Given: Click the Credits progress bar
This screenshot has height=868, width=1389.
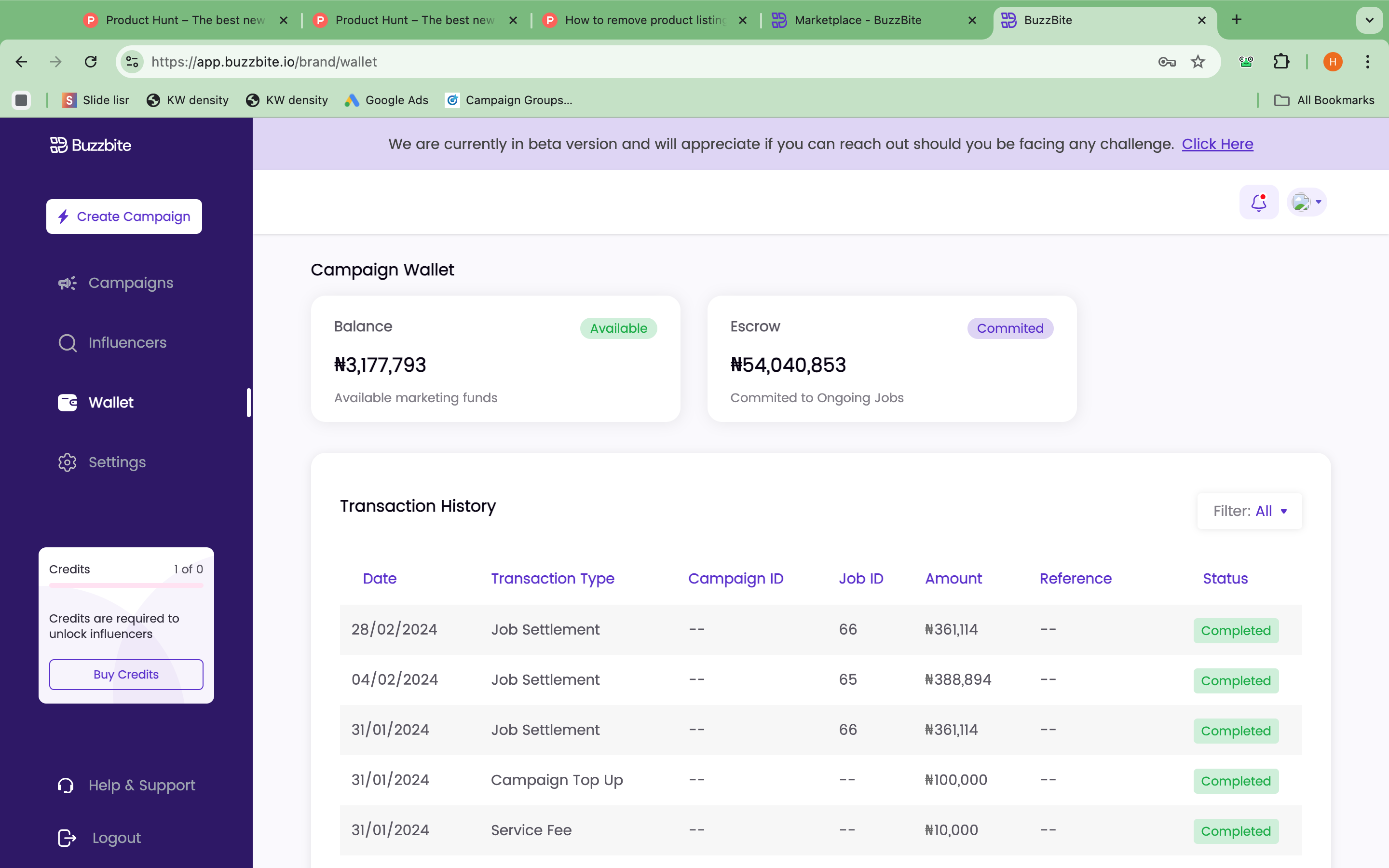Looking at the screenshot, I should click(126, 585).
